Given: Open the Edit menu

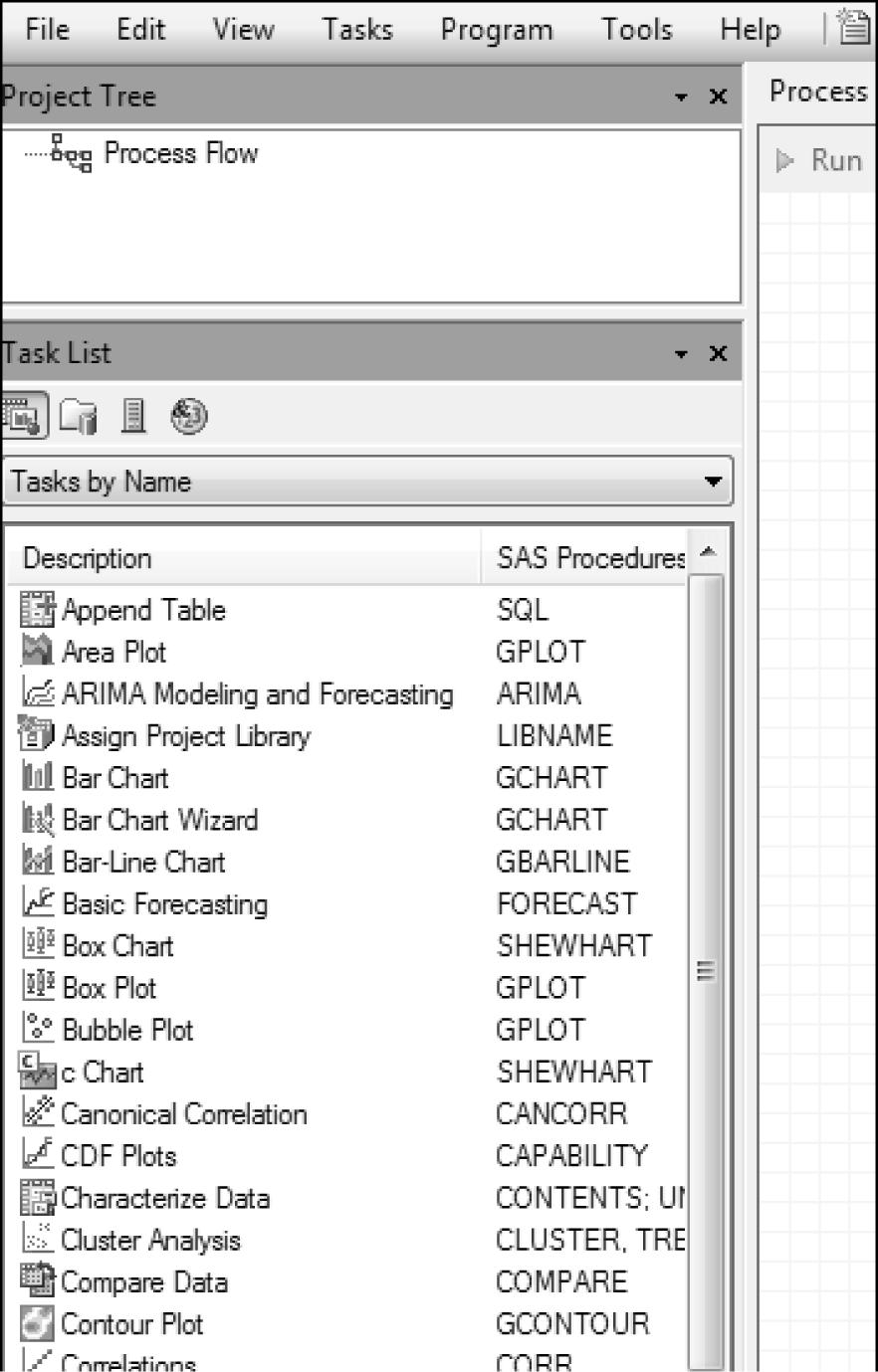Looking at the screenshot, I should [x=140, y=30].
